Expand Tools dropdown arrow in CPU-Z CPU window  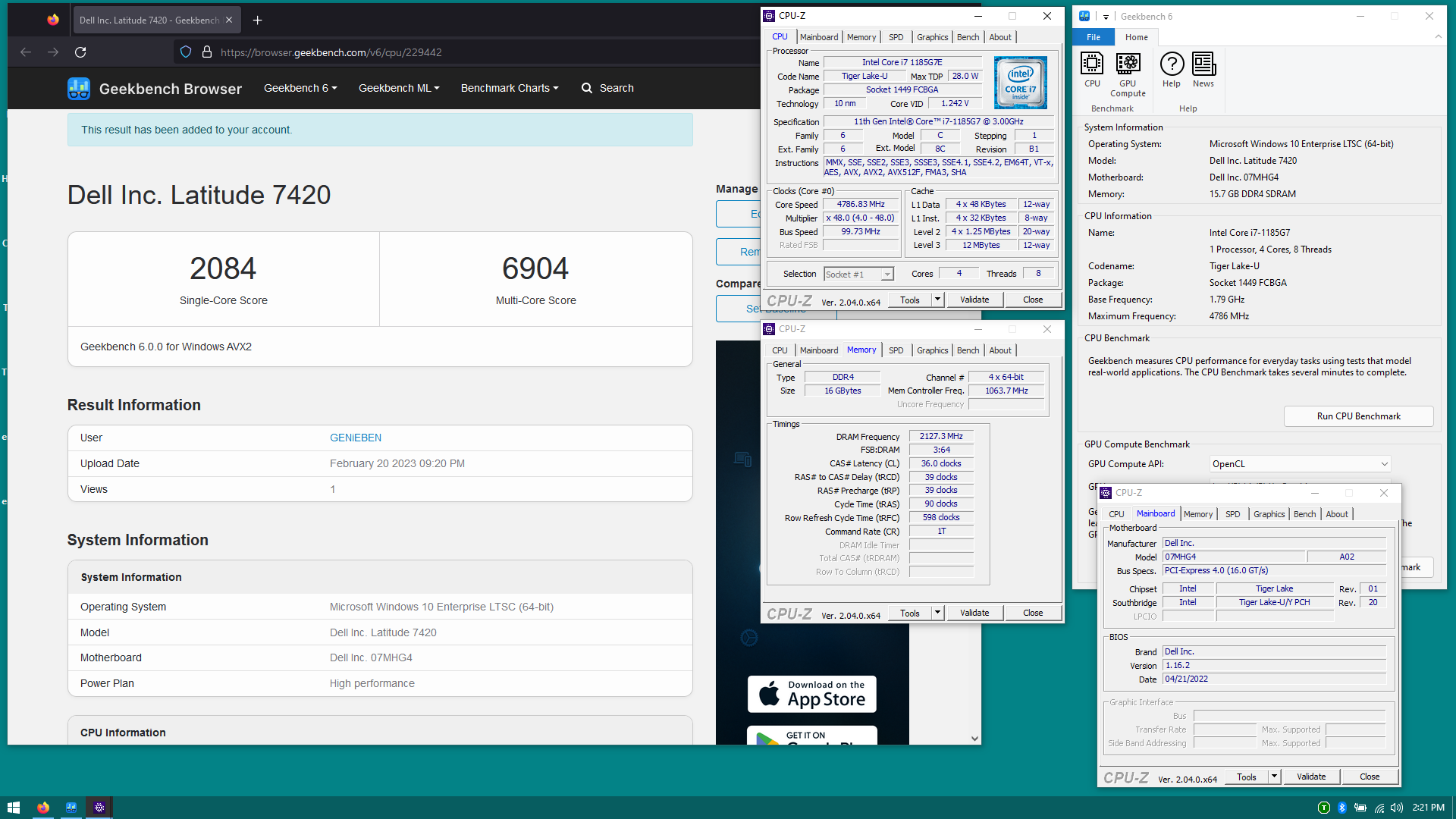pos(937,300)
